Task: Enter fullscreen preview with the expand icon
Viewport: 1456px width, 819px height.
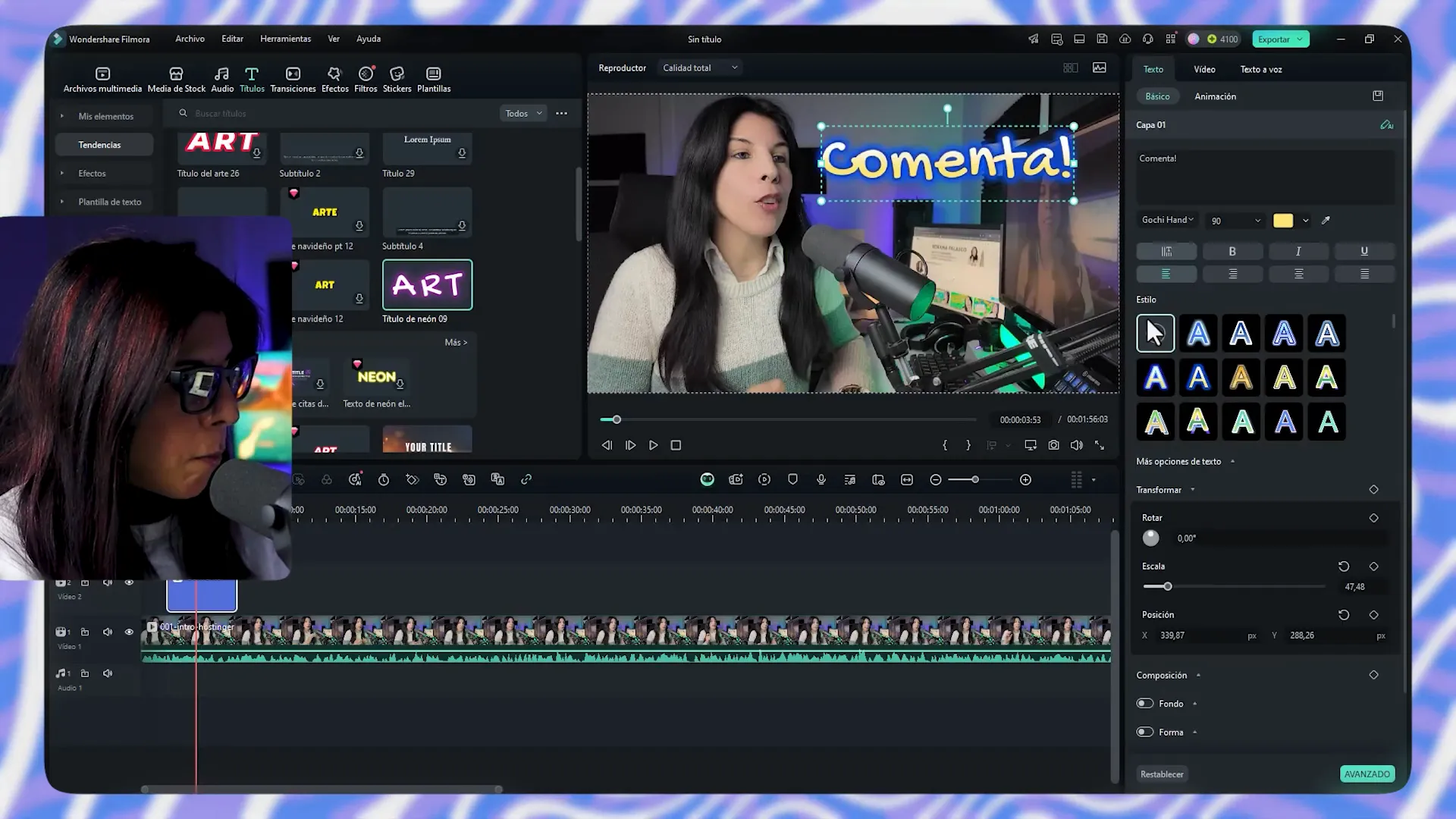Action: [1100, 446]
